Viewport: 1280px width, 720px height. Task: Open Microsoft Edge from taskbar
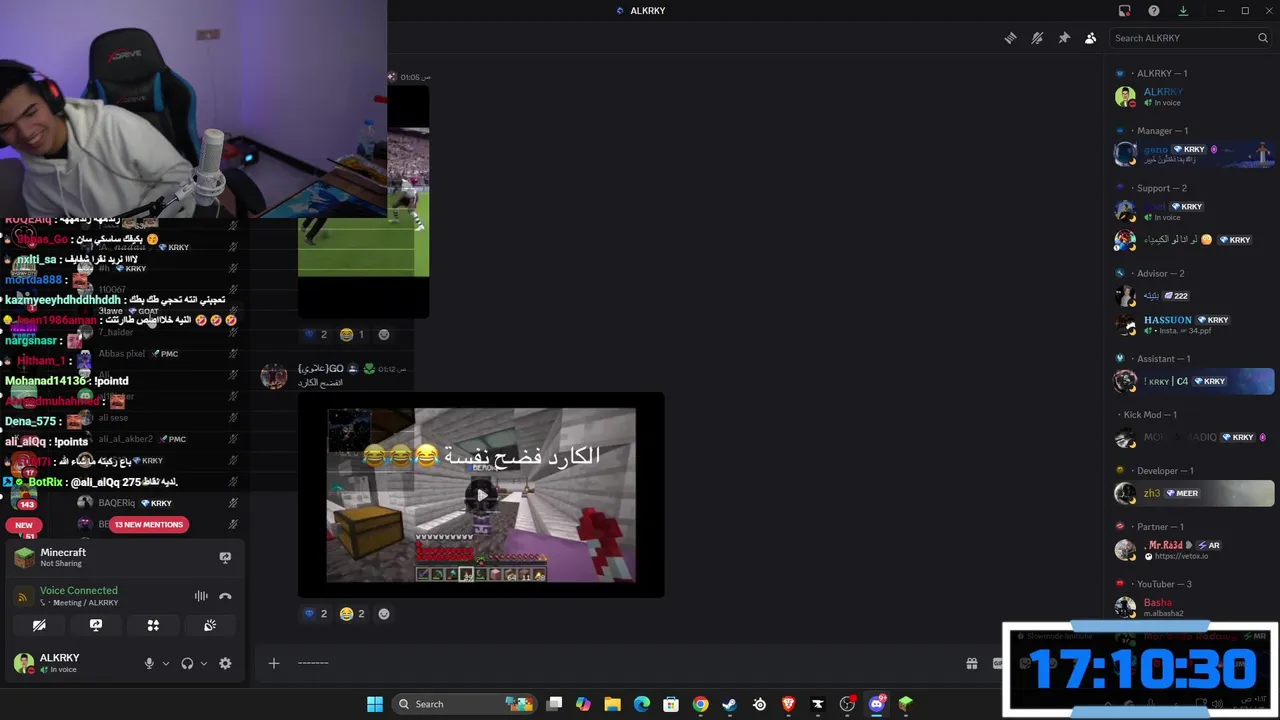(x=642, y=704)
